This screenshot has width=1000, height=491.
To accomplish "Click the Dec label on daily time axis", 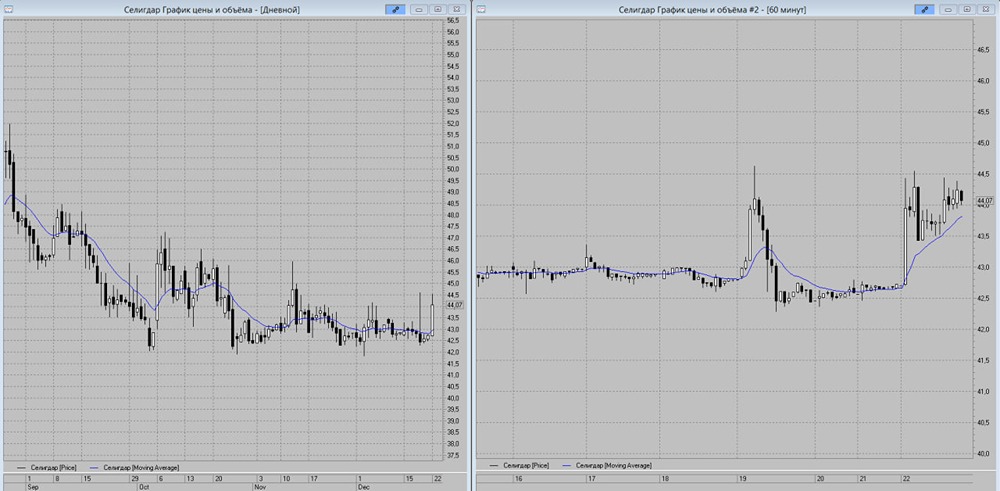I will pos(364,487).
